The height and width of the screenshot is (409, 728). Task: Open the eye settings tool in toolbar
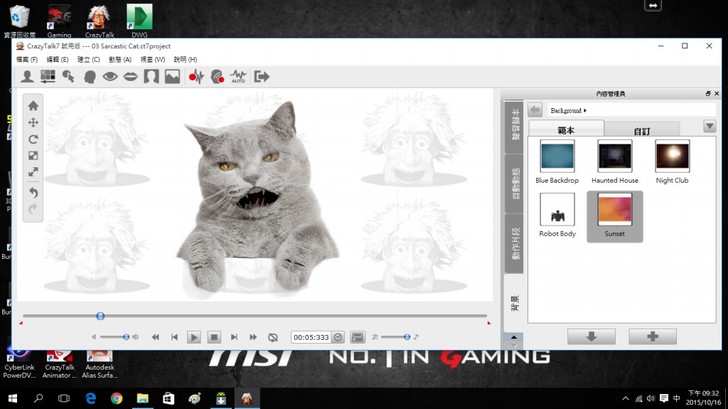point(110,76)
